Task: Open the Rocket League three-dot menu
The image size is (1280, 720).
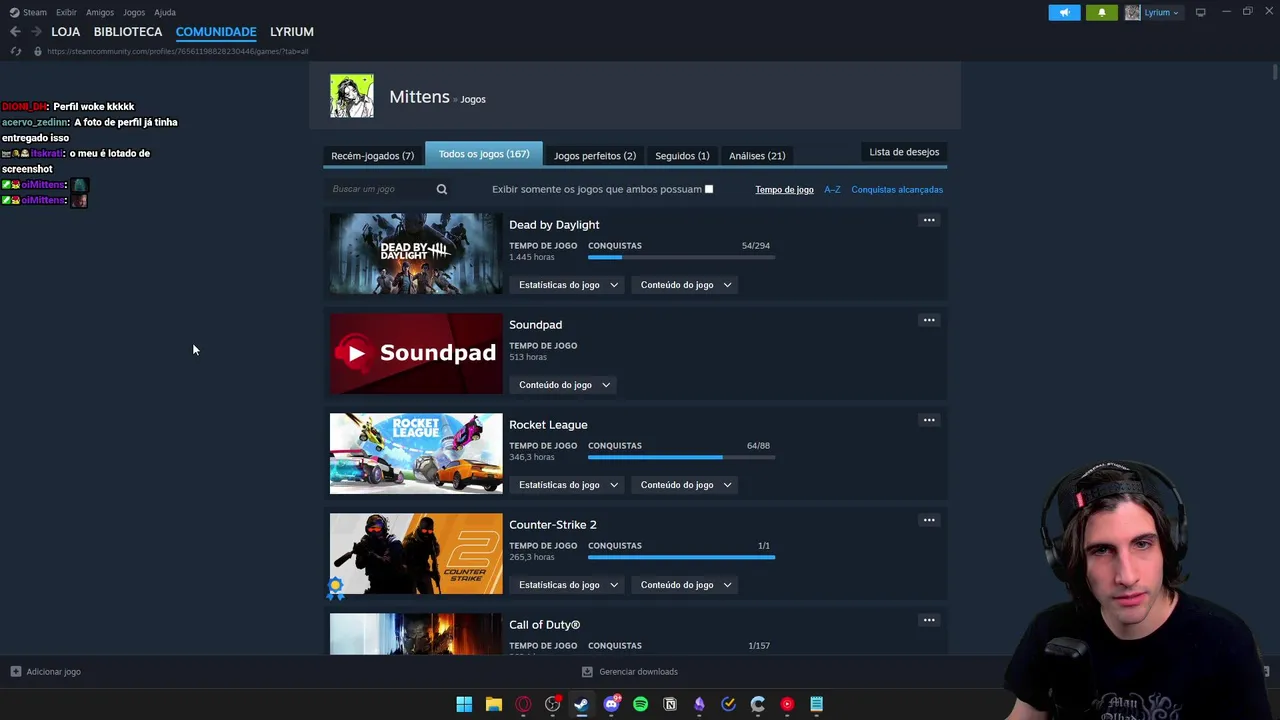Action: 929,420
